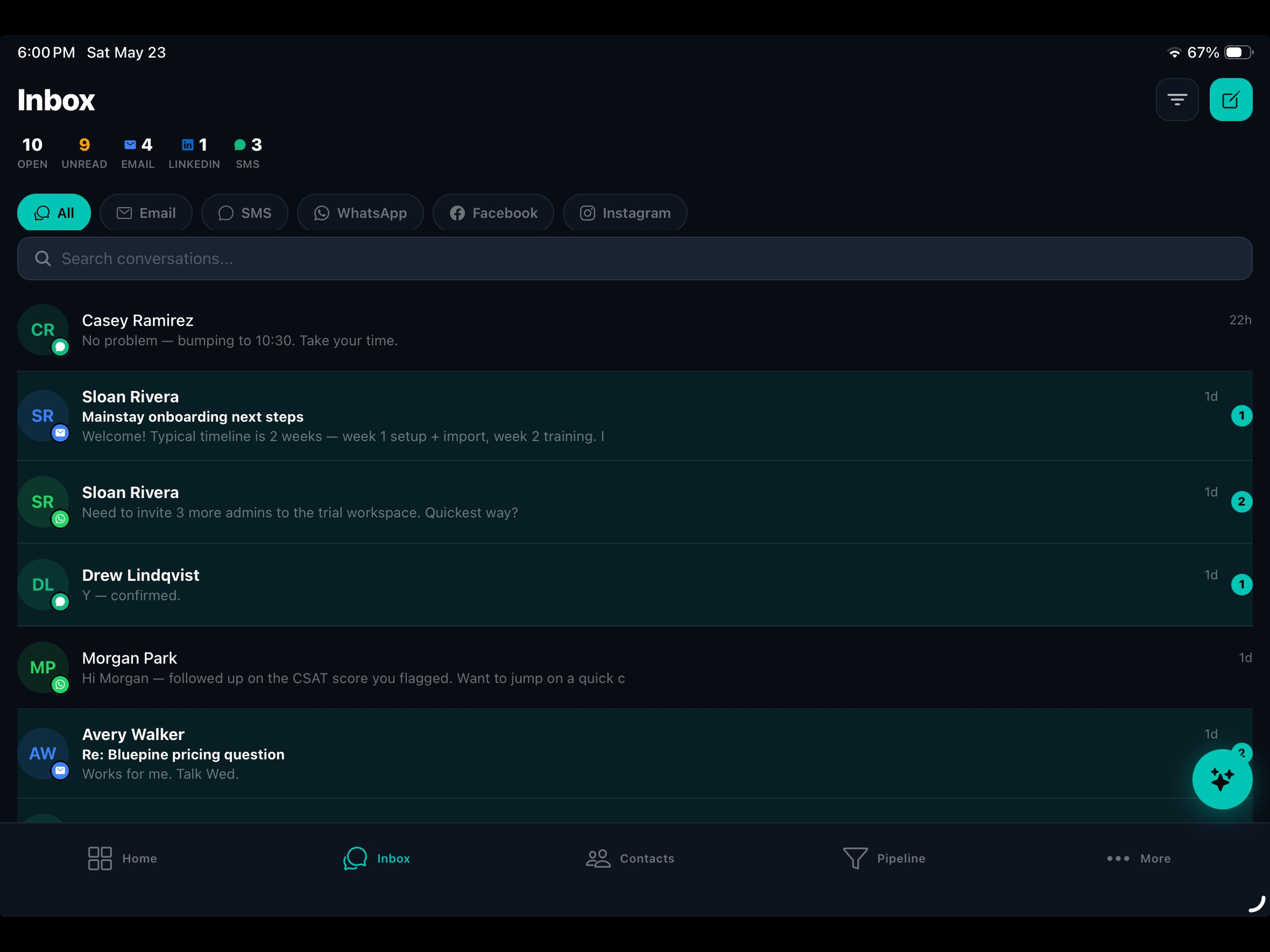Click the Wi-Fi status icon

pyautogui.click(x=1174, y=53)
